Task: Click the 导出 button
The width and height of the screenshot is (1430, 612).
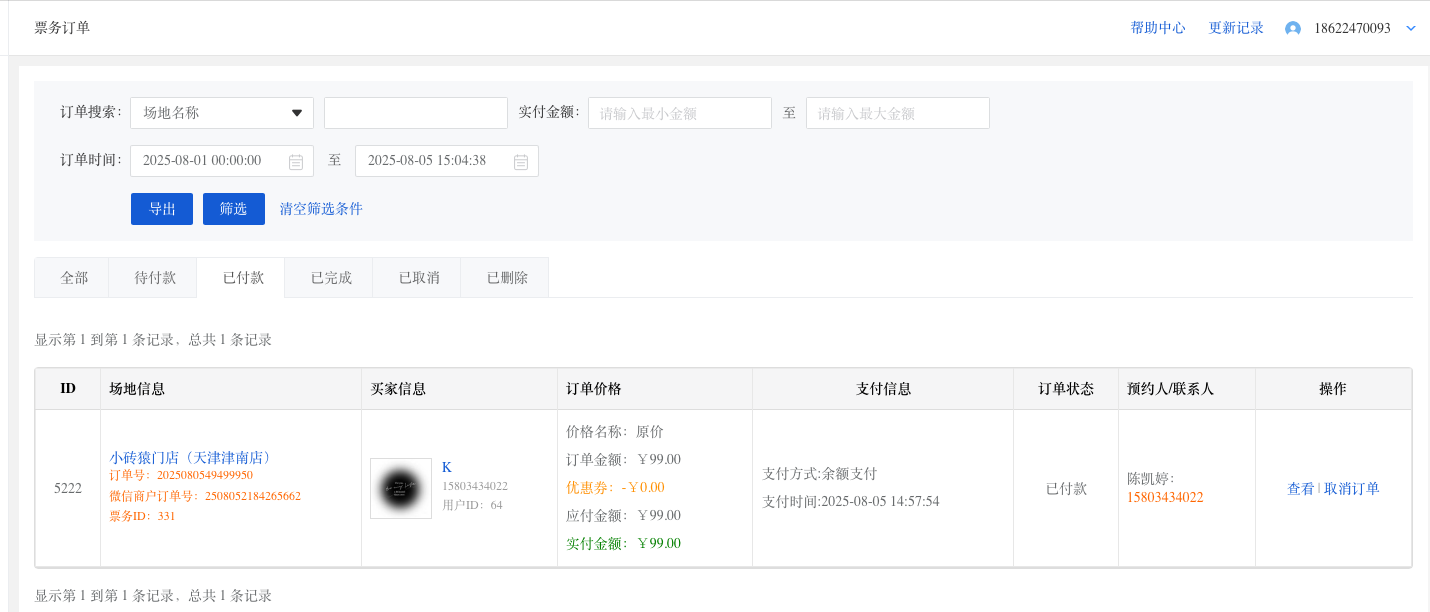Action: [162, 209]
